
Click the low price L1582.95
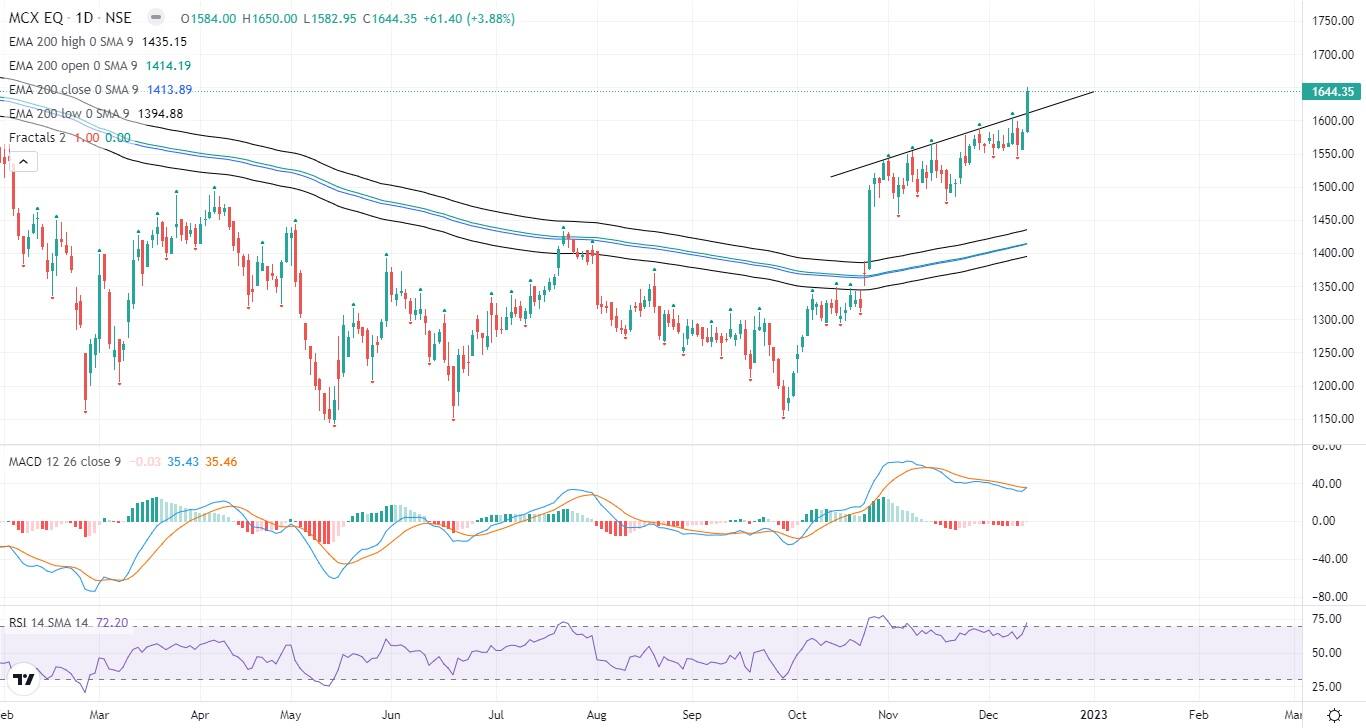330,18
